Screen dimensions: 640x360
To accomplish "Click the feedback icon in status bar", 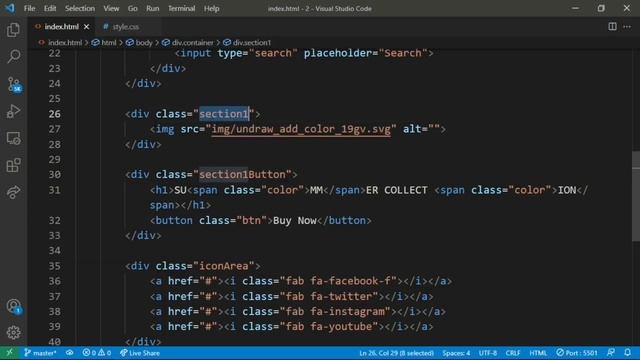I will coord(611,353).
